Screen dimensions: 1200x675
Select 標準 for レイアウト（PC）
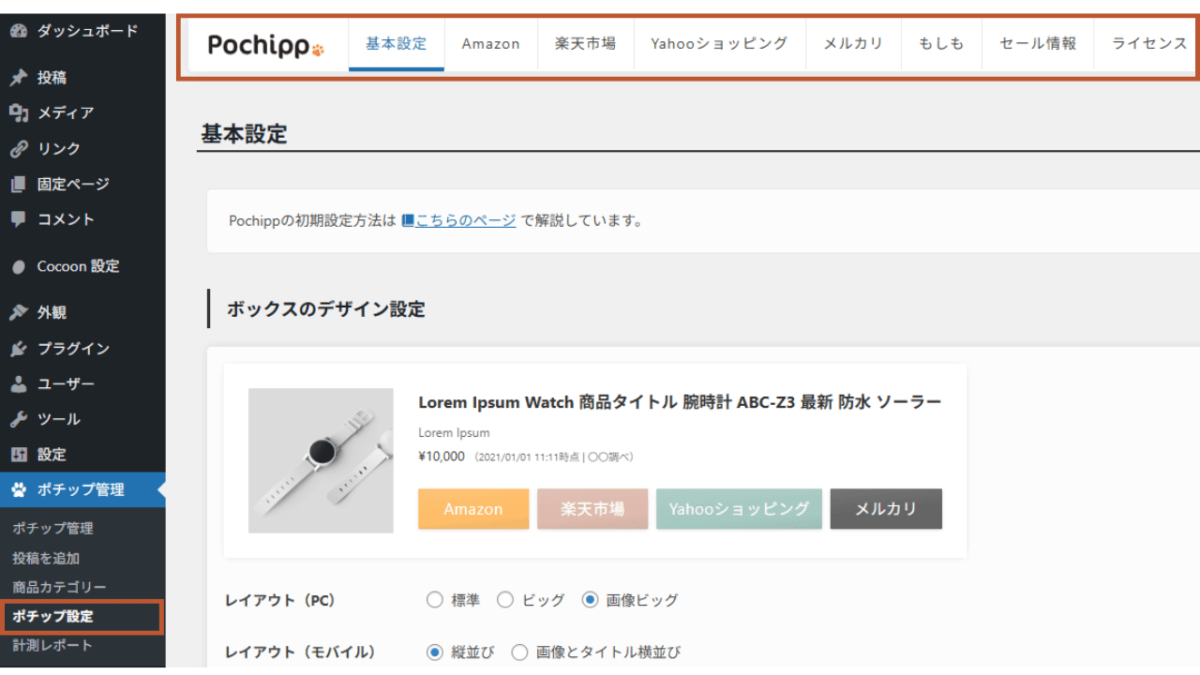point(434,600)
